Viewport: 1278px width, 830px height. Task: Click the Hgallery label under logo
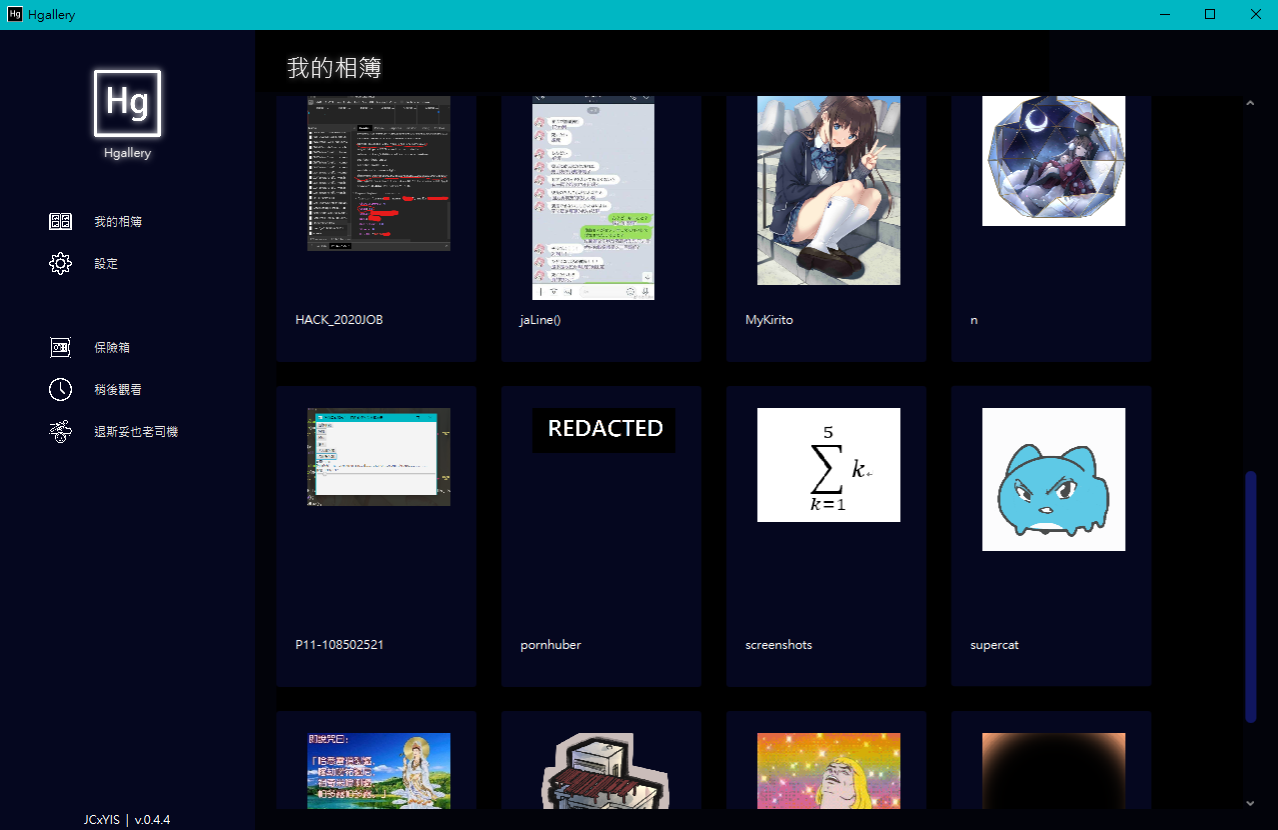(127, 153)
